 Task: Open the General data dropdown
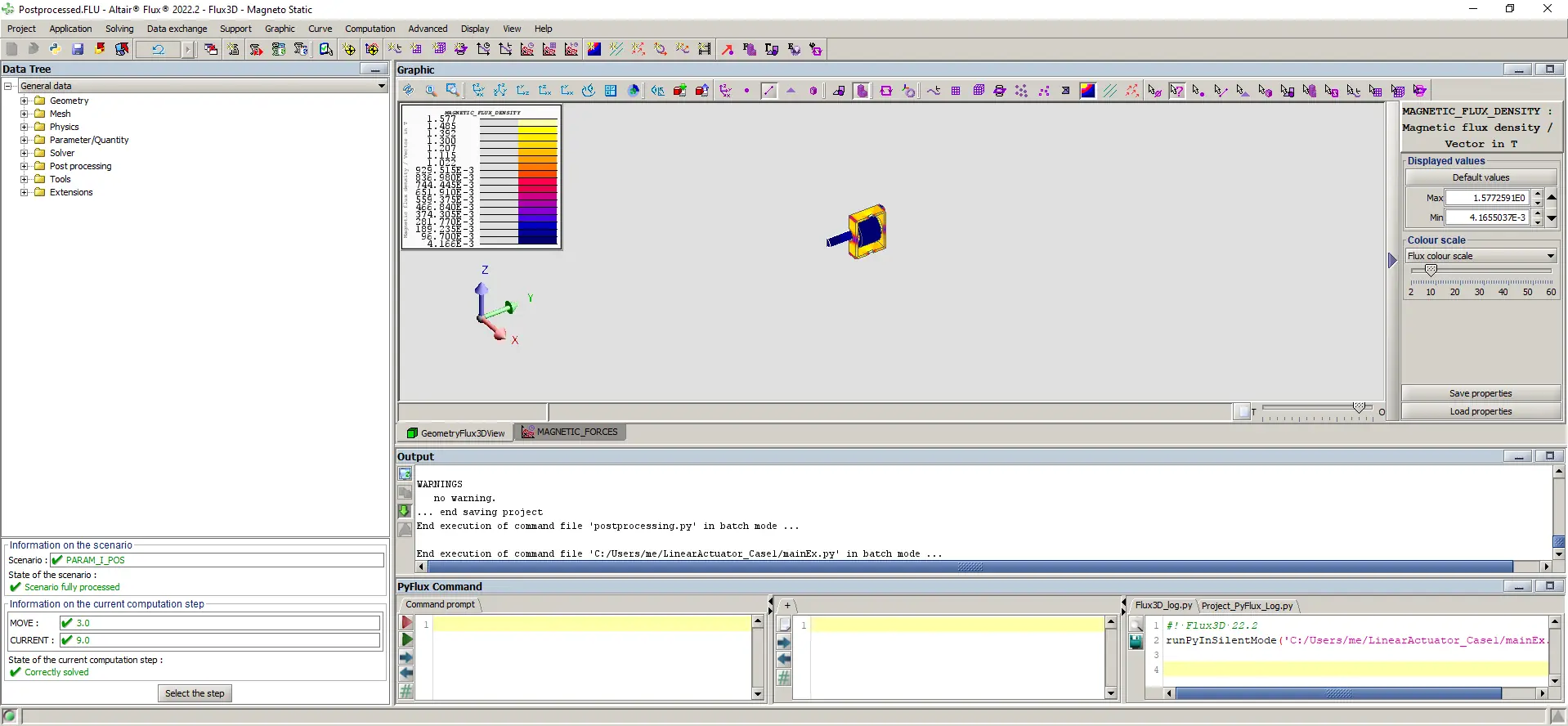point(381,86)
